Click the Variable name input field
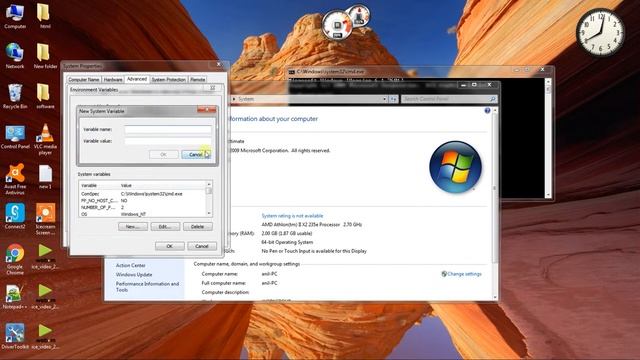The image size is (640, 360). pos(168,129)
